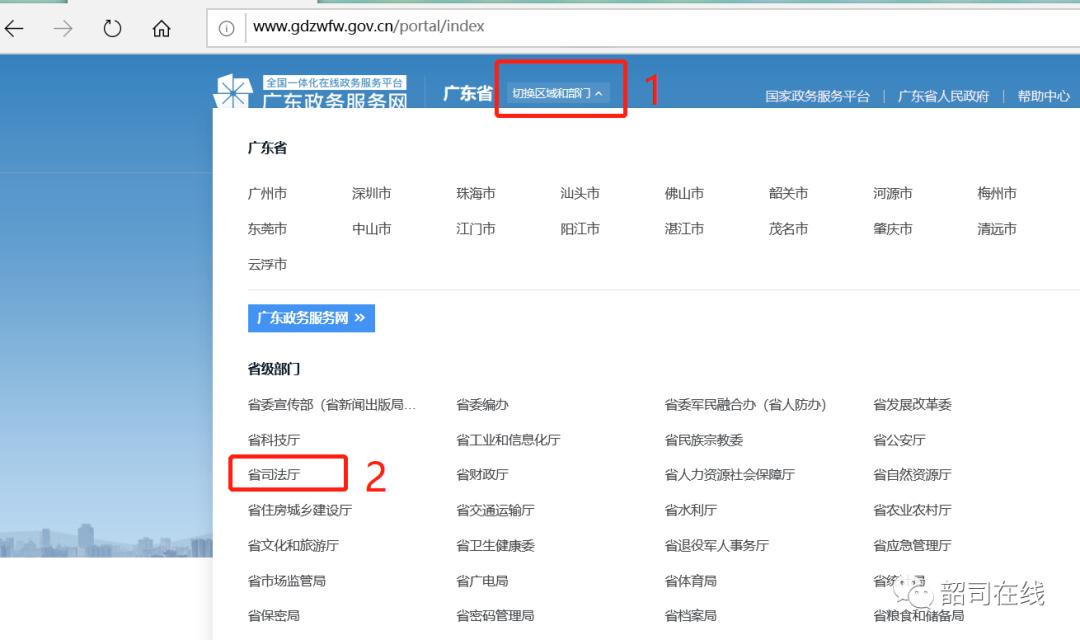Collapse the 切换区域和部门 dropdown

coord(558,93)
